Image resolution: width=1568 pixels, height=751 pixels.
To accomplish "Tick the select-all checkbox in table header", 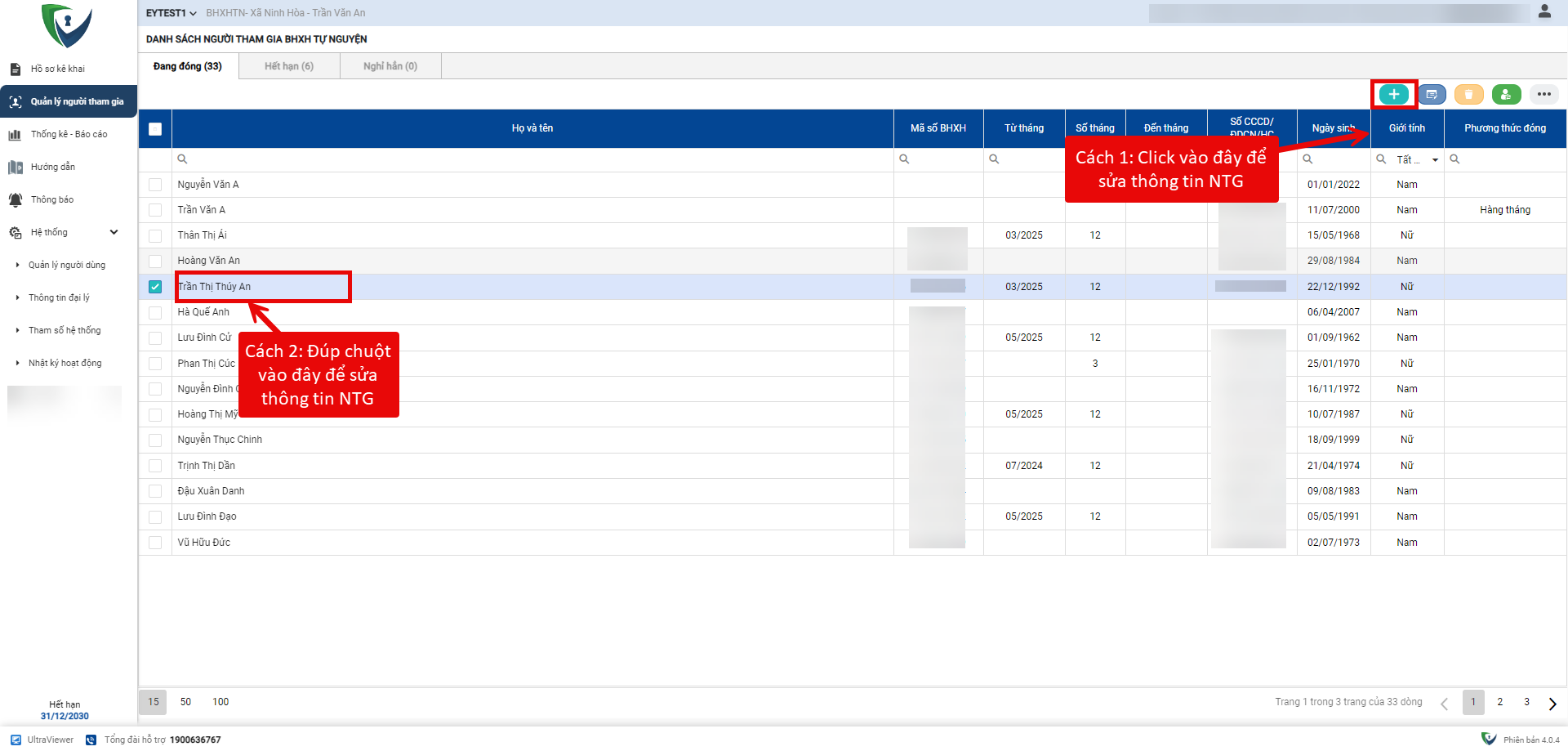I will tap(155, 128).
